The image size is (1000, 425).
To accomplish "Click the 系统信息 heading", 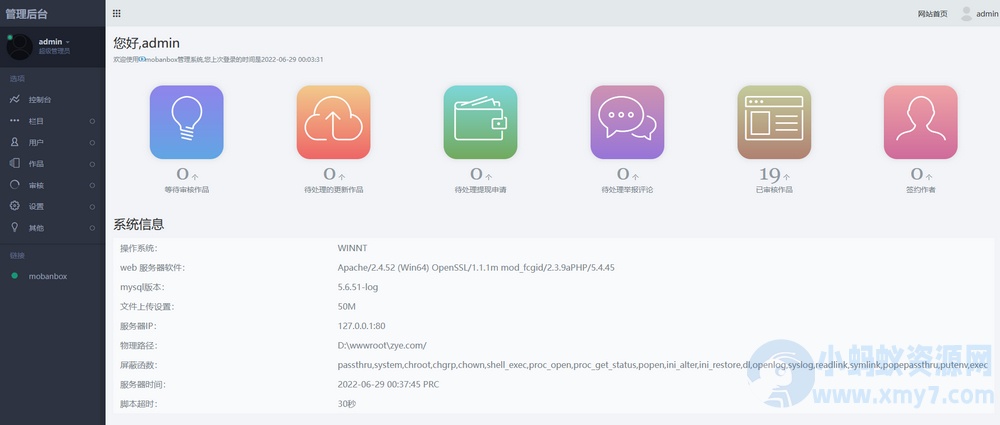I will 139,224.
